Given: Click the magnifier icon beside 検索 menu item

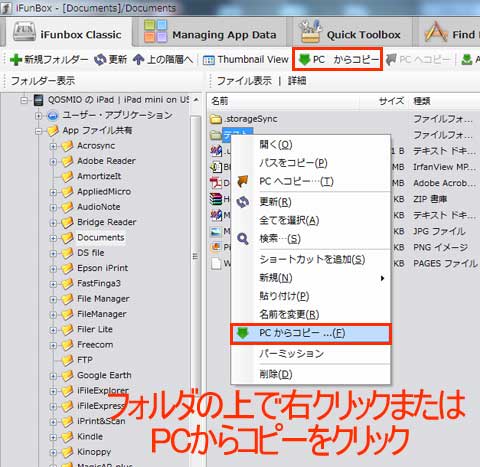Looking at the screenshot, I should click(x=243, y=238).
